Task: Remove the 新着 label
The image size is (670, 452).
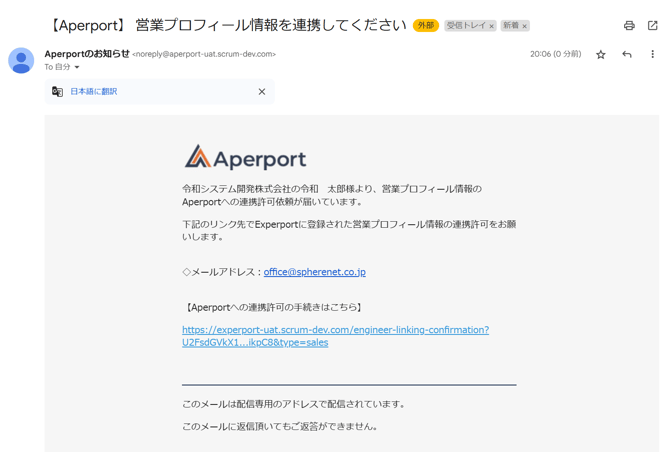Action: [x=524, y=26]
